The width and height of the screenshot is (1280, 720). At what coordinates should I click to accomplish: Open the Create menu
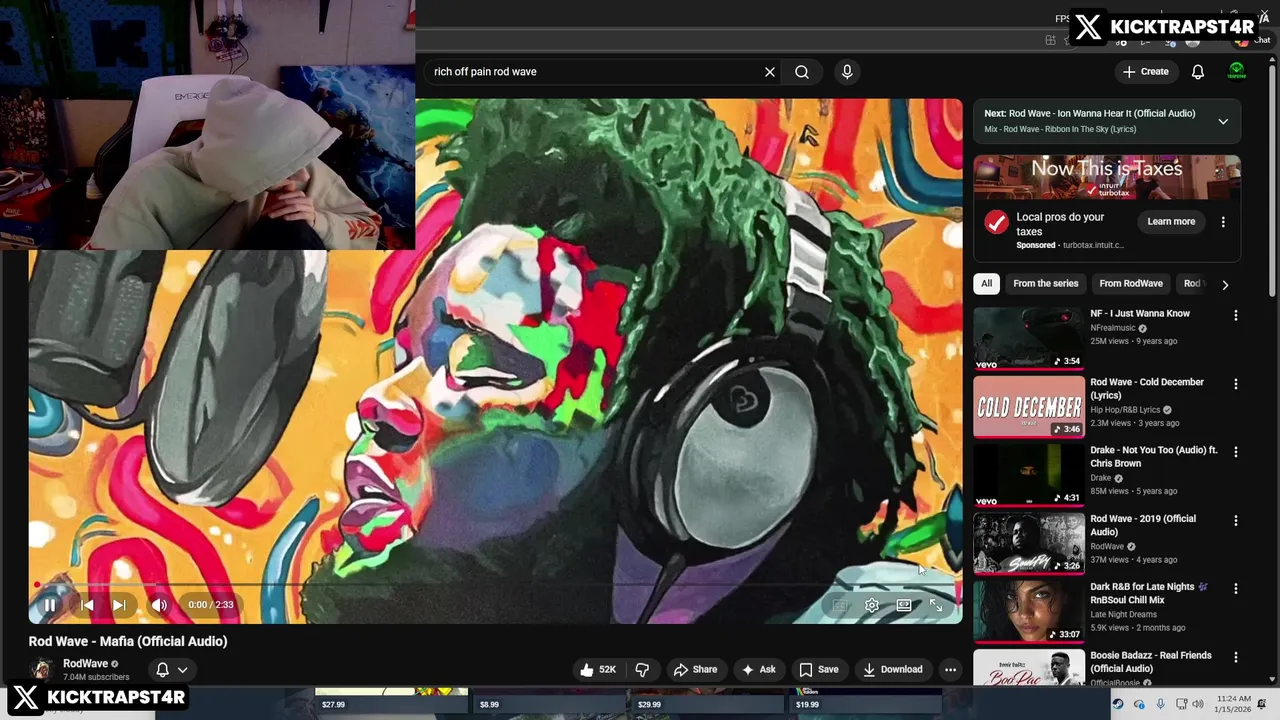pyautogui.click(x=1145, y=72)
